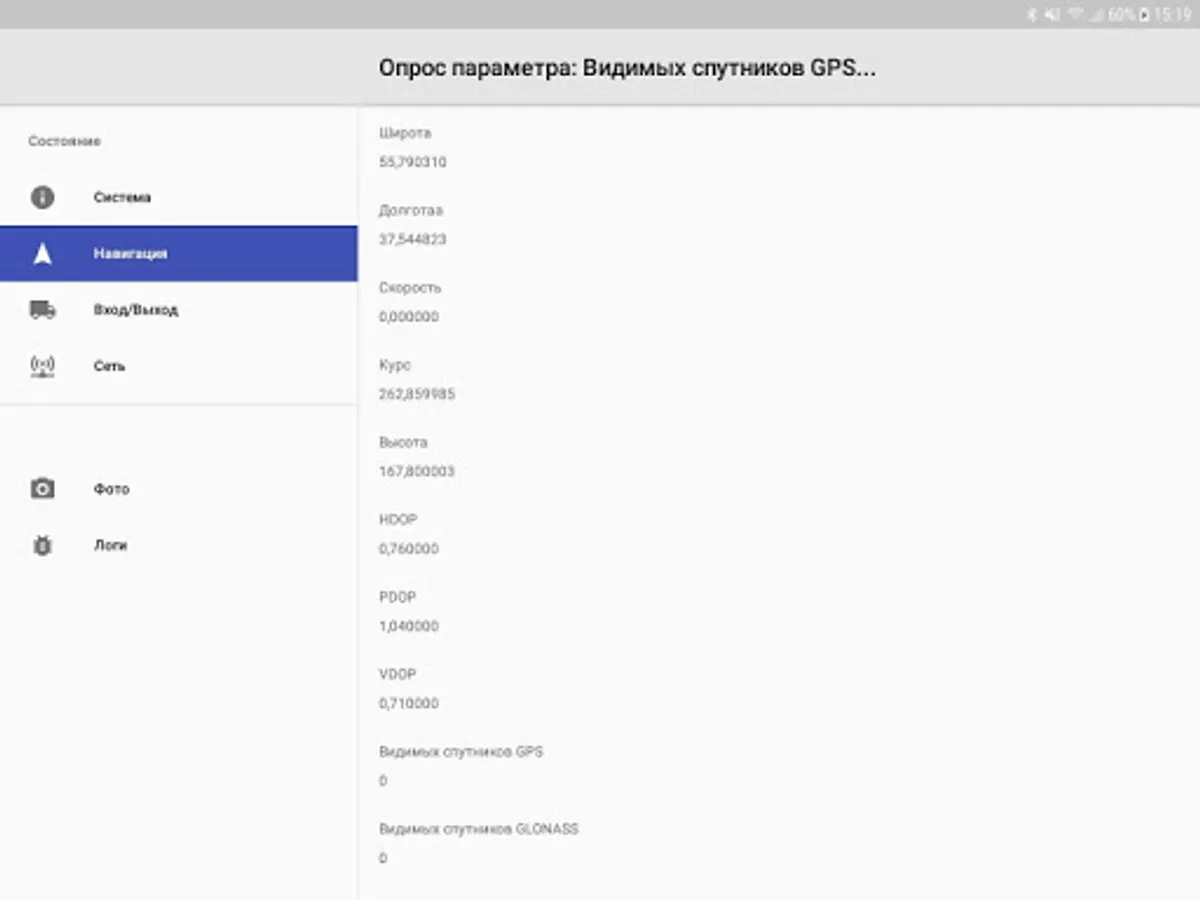Viewport: 1200px width, 900px height.
Task: Click the VDOP value 0,710000
Action: pyautogui.click(x=409, y=703)
